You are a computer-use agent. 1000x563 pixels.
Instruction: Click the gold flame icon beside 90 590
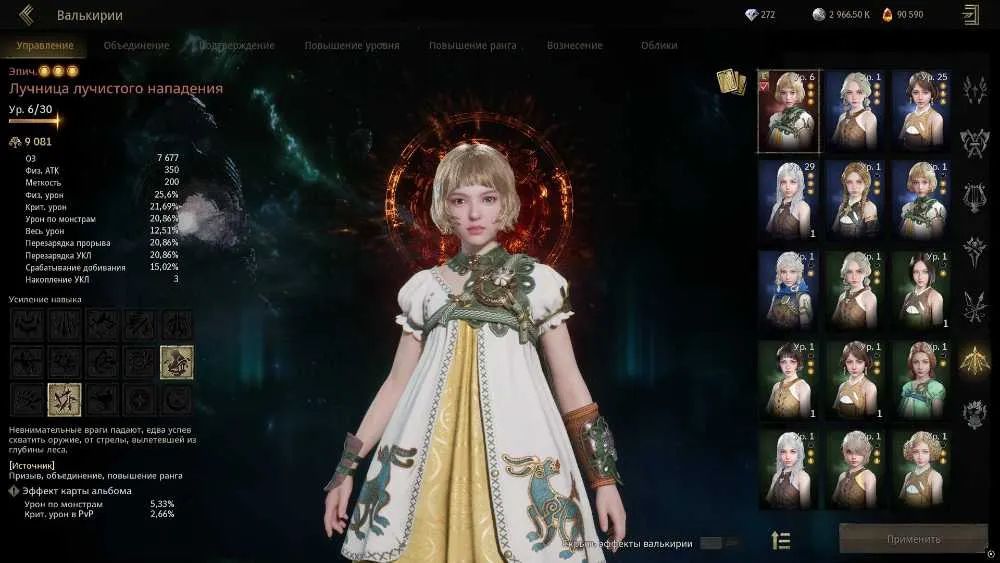[x=887, y=14]
